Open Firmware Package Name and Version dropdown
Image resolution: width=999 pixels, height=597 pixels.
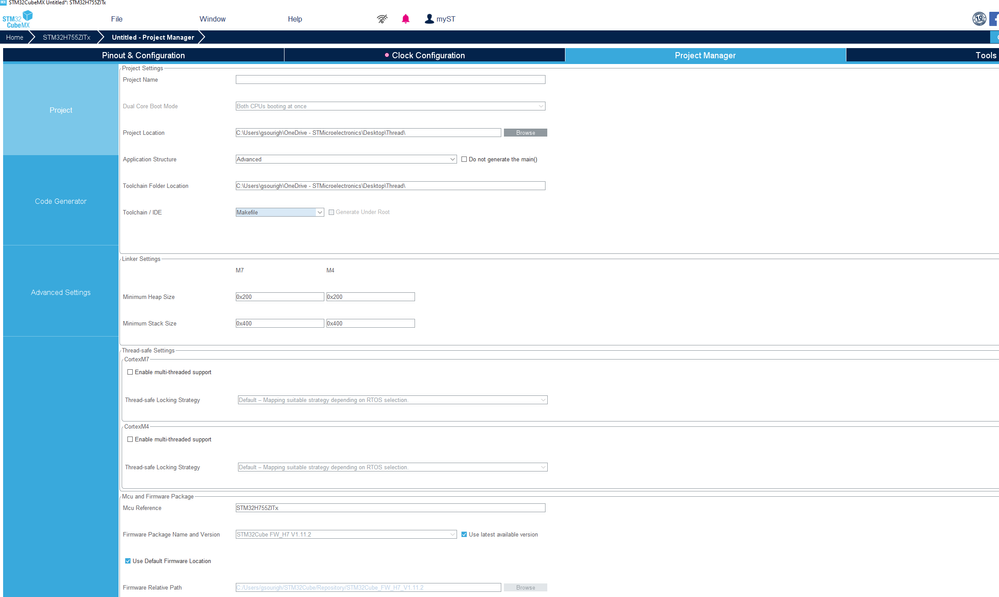coord(346,535)
